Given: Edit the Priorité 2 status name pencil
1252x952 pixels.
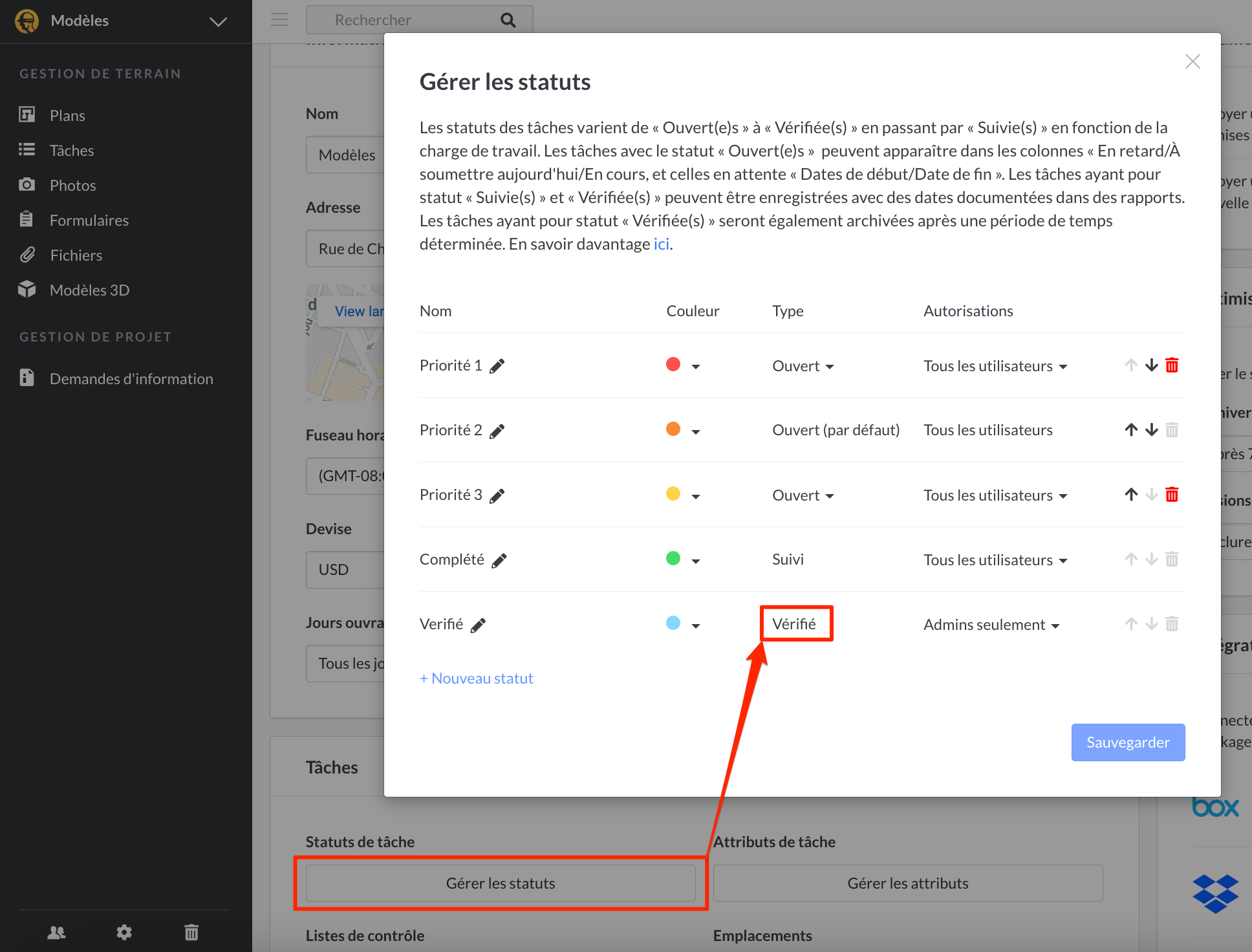Looking at the screenshot, I should click(x=497, y=431).
